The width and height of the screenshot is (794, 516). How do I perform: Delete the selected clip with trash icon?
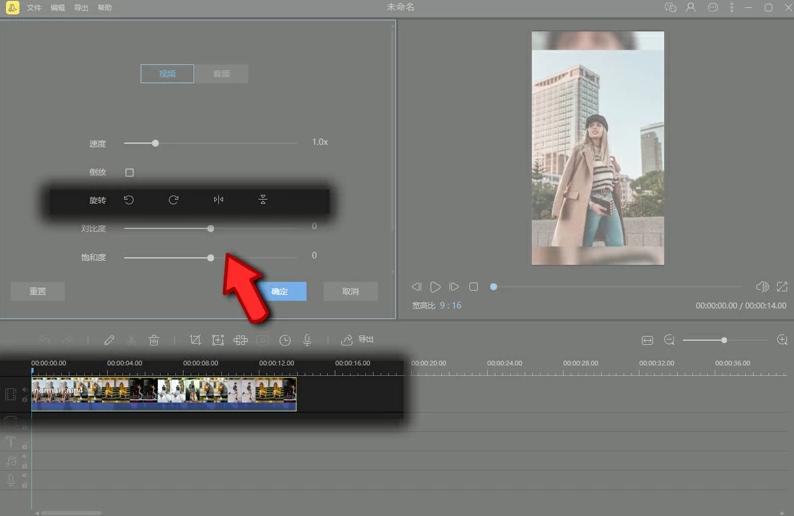[x=154, y=340]
